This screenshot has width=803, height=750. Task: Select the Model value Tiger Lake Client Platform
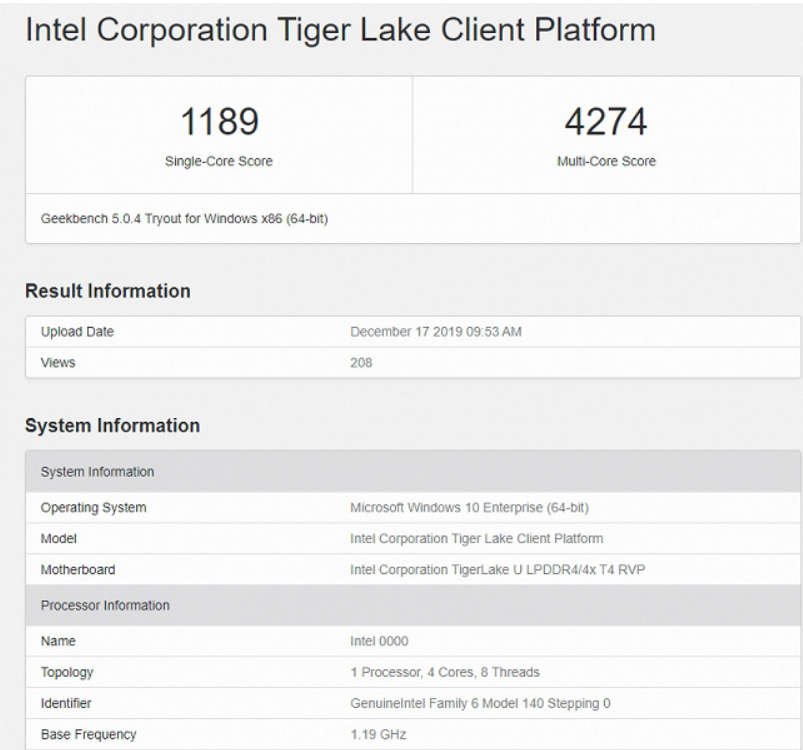click(477, 539)
